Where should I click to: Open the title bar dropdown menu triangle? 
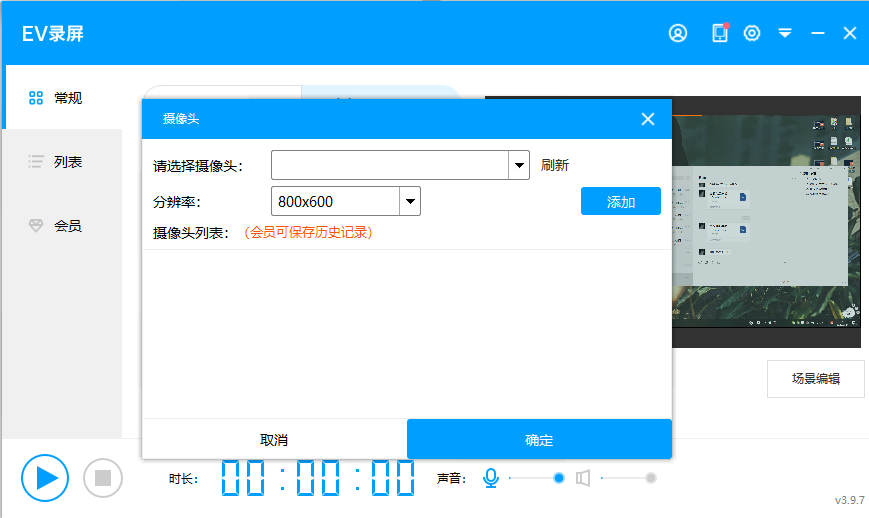point(785,33)
